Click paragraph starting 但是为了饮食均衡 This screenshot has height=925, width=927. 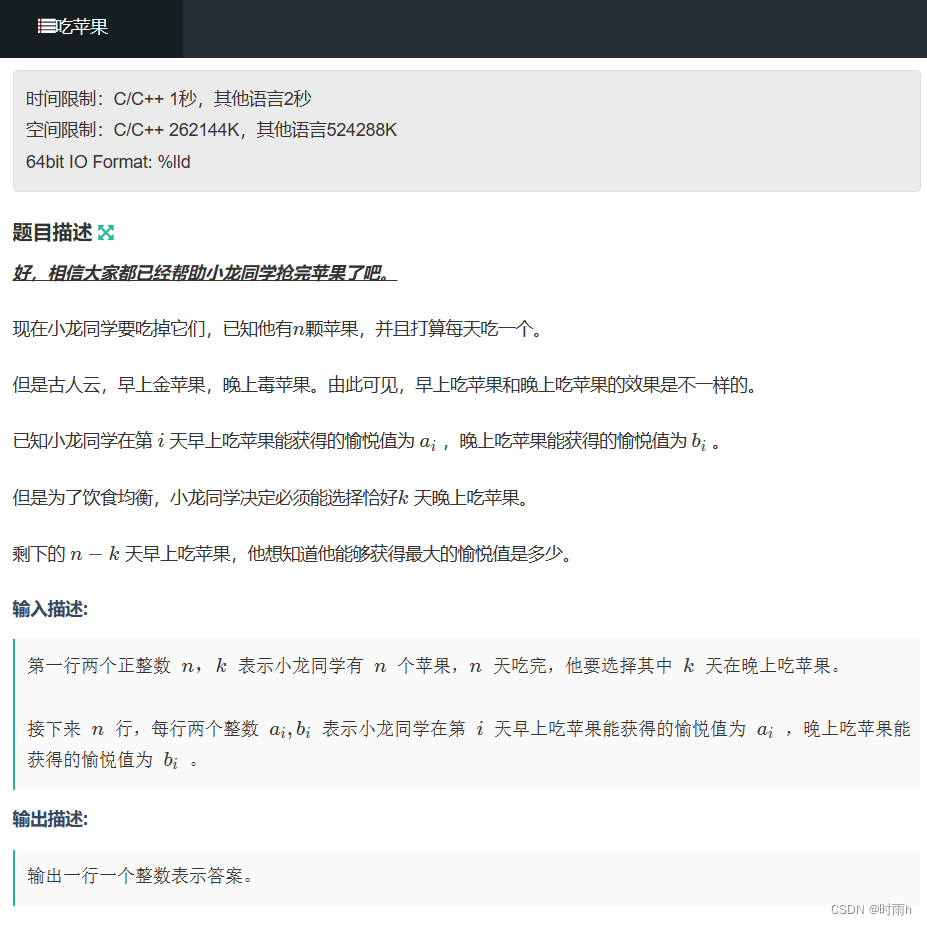click(x=271, y=498)
